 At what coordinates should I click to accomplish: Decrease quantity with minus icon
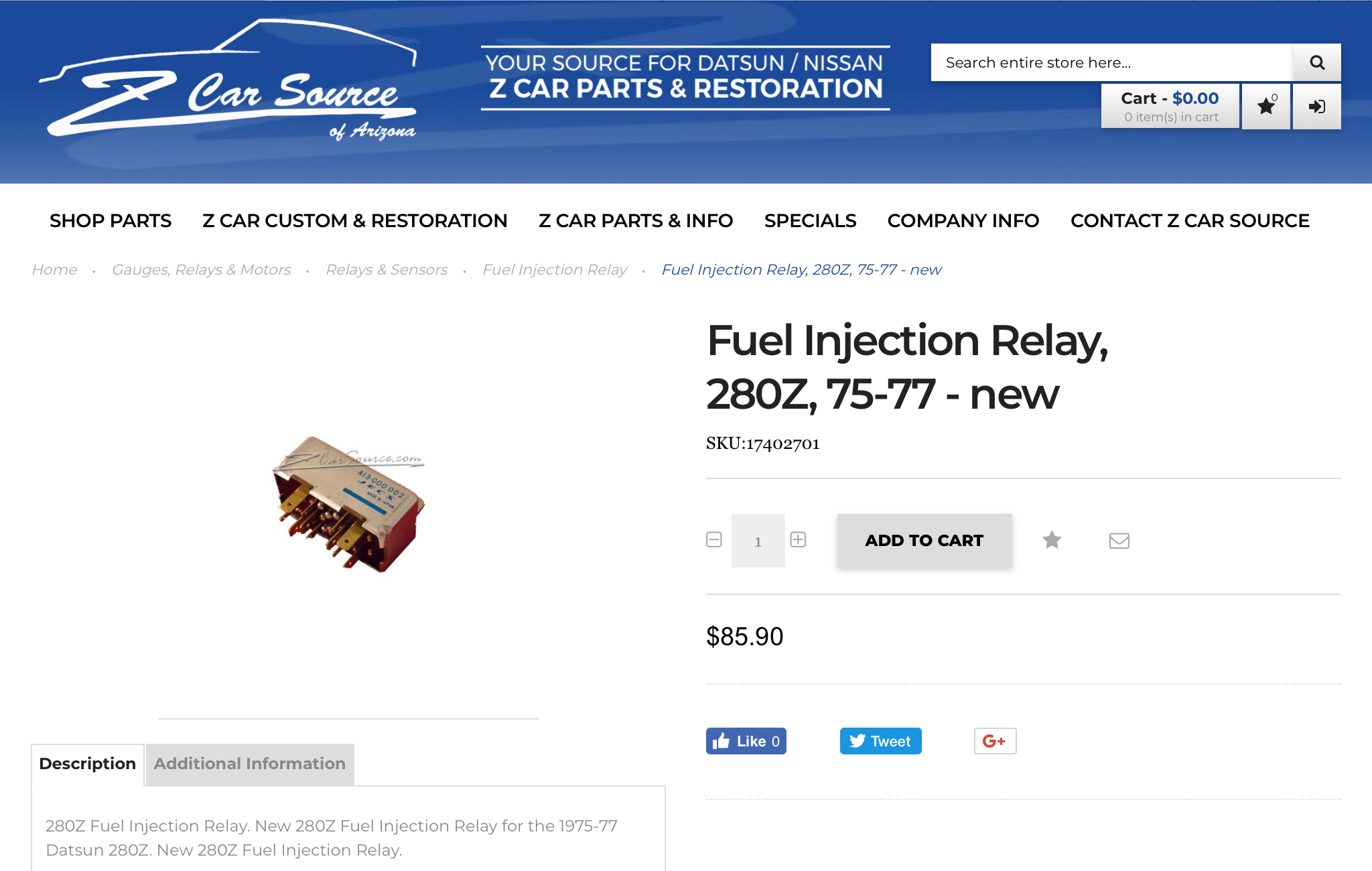(x=714, y=540)
